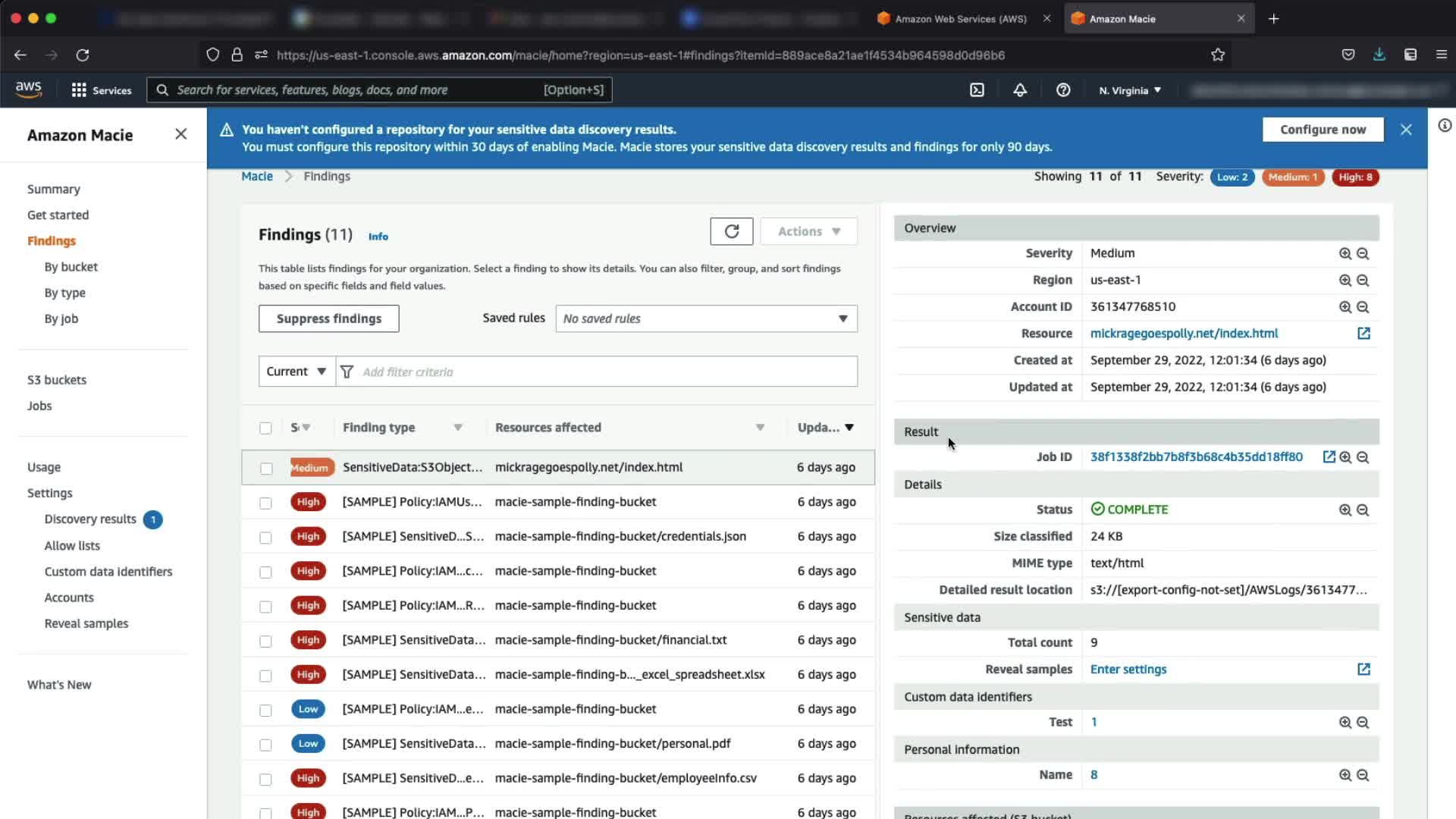Tick the credentials.json finding checkbox

pos(265,538)
